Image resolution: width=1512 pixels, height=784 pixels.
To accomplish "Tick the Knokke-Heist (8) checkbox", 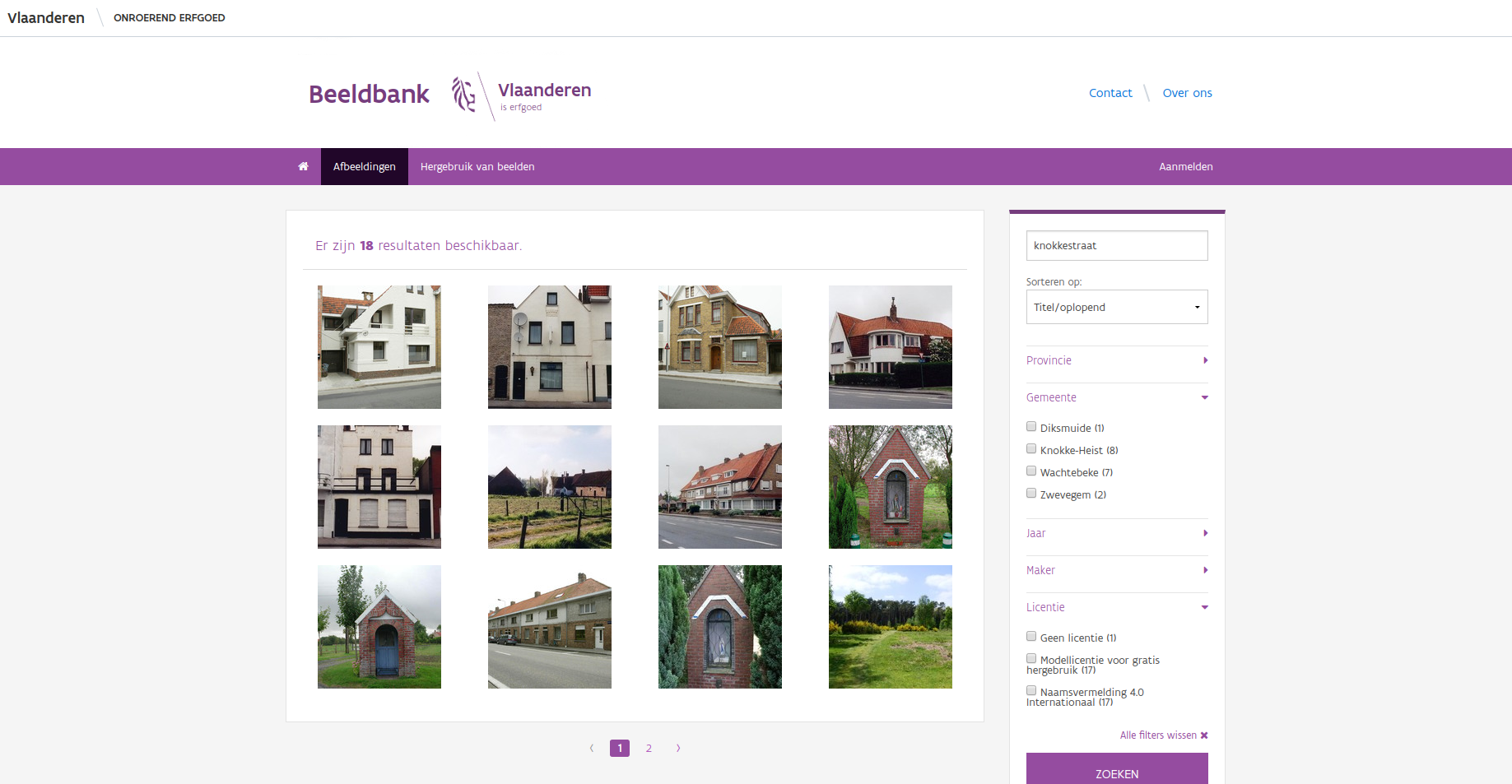I will 1031,448.
